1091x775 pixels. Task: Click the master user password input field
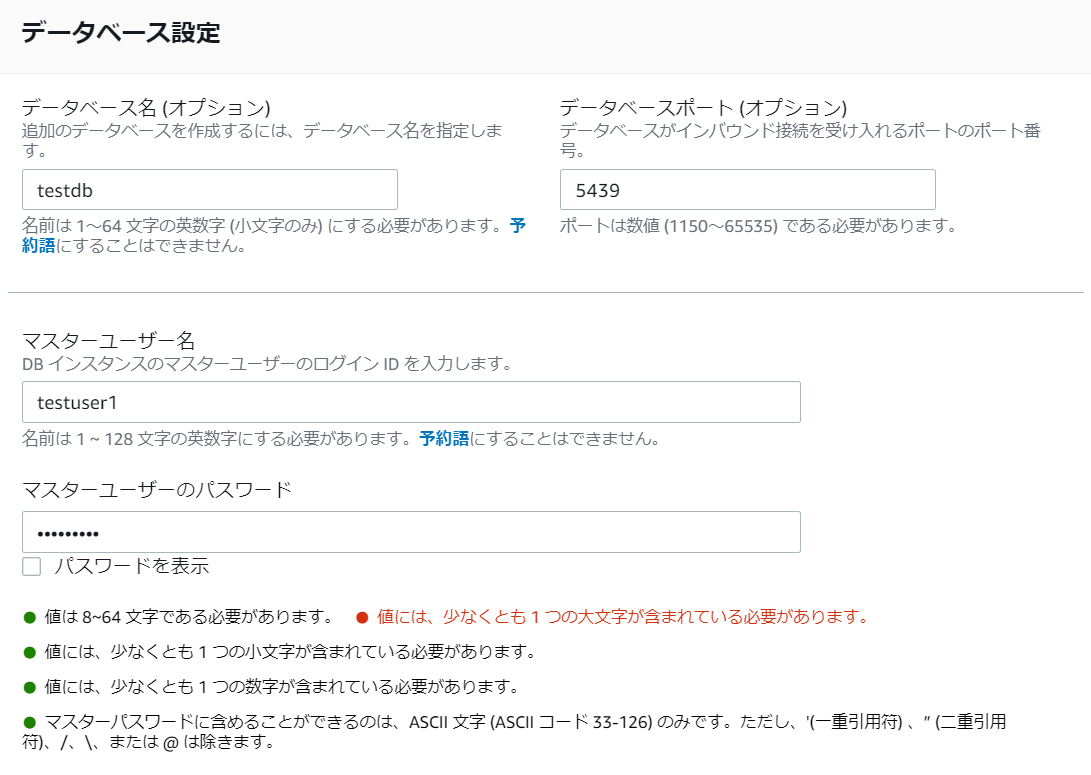[410, 532]
